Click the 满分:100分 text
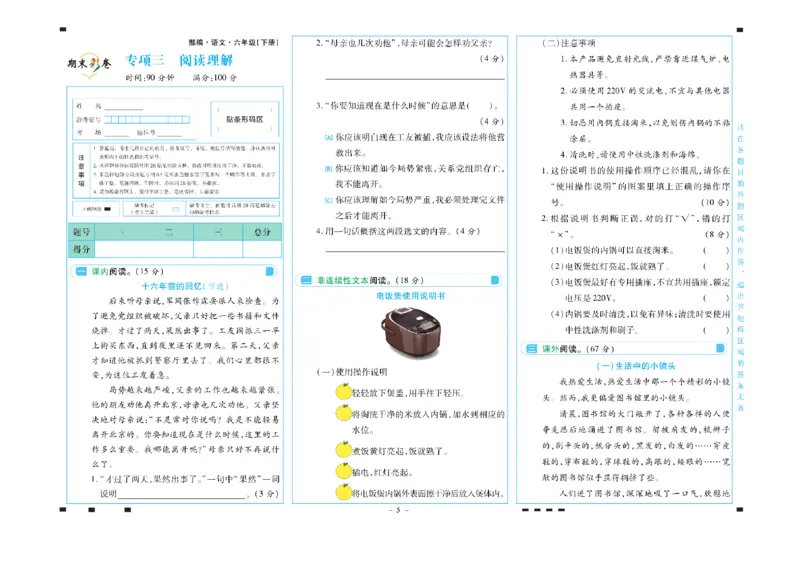This screenshot has width=800, height=566. pos(215,78)
